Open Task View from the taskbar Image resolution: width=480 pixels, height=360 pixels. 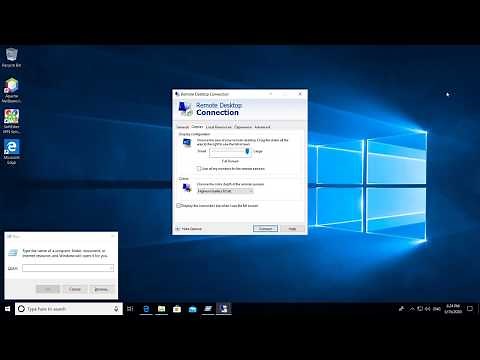[x=130, y=309]
